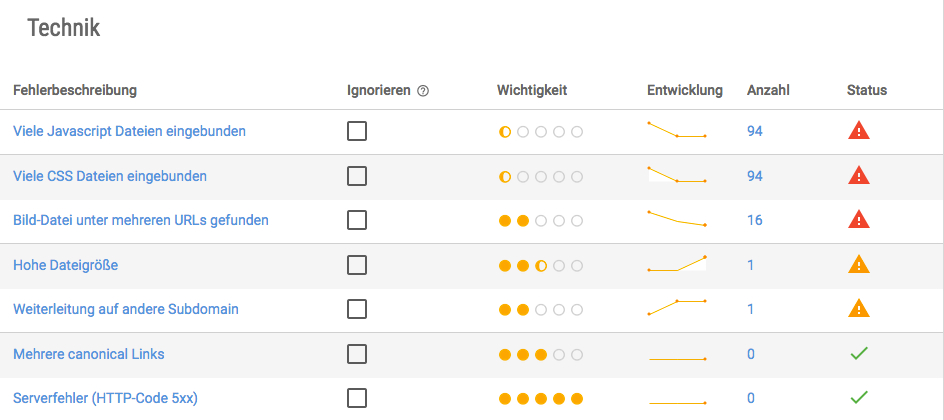Viewport: 944px width, 420px height.
Task: Tick ignore checkbox for Viele Javascript Dateien
Action: (x=357, y=131)
